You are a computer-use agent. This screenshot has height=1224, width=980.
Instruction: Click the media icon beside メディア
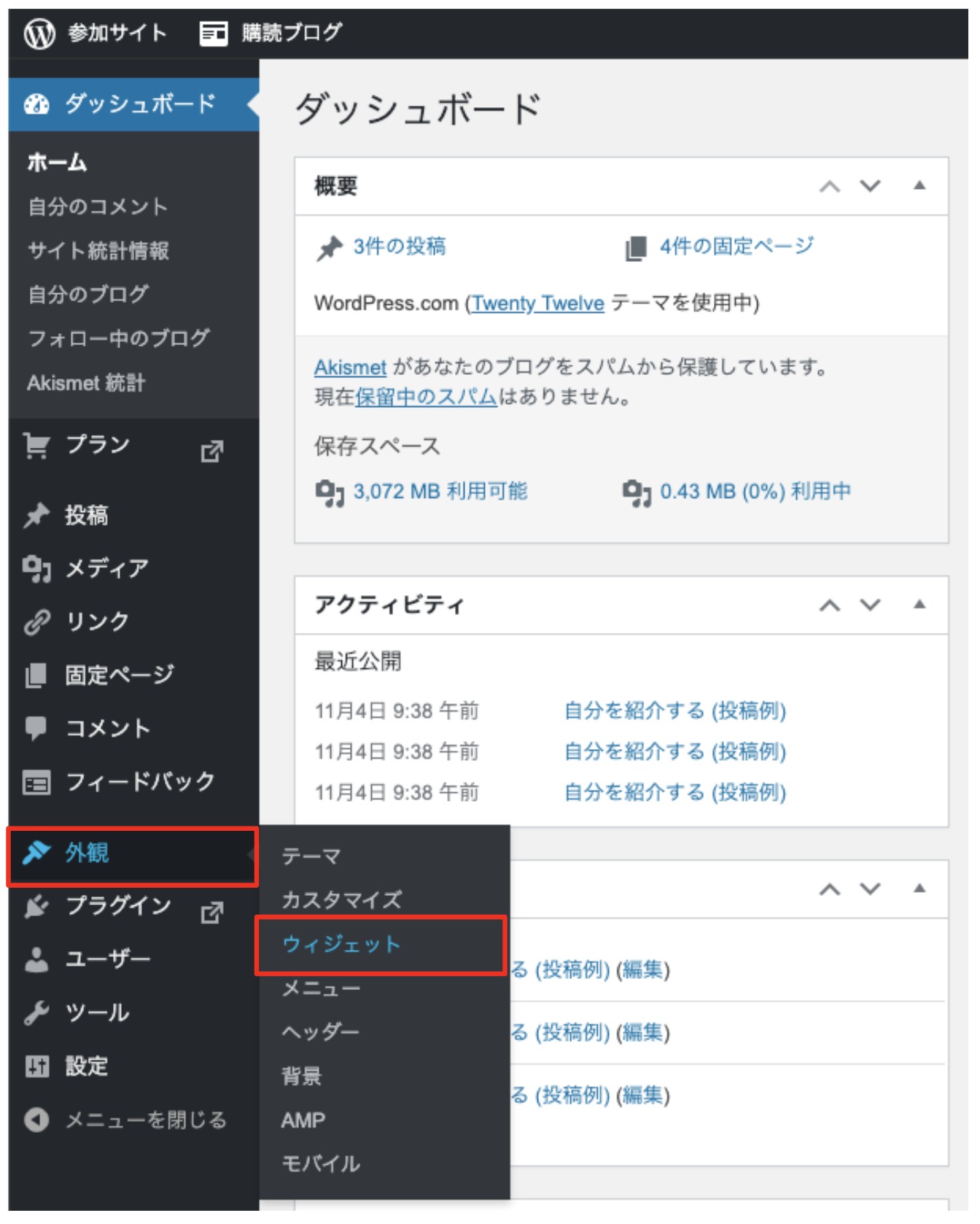[x=36, y=568]
